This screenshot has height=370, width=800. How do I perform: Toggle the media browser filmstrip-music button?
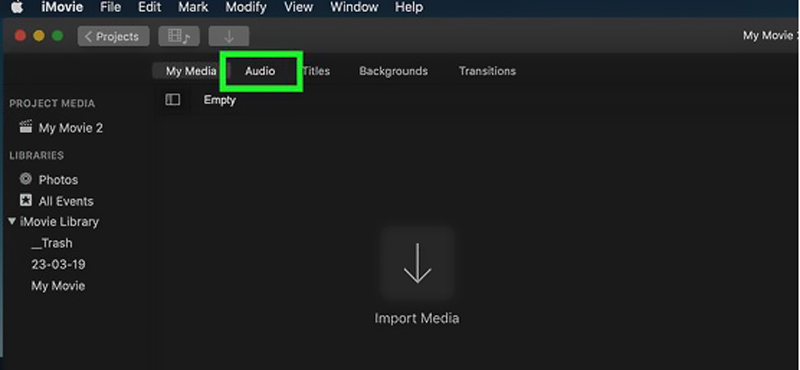[179, 36]
